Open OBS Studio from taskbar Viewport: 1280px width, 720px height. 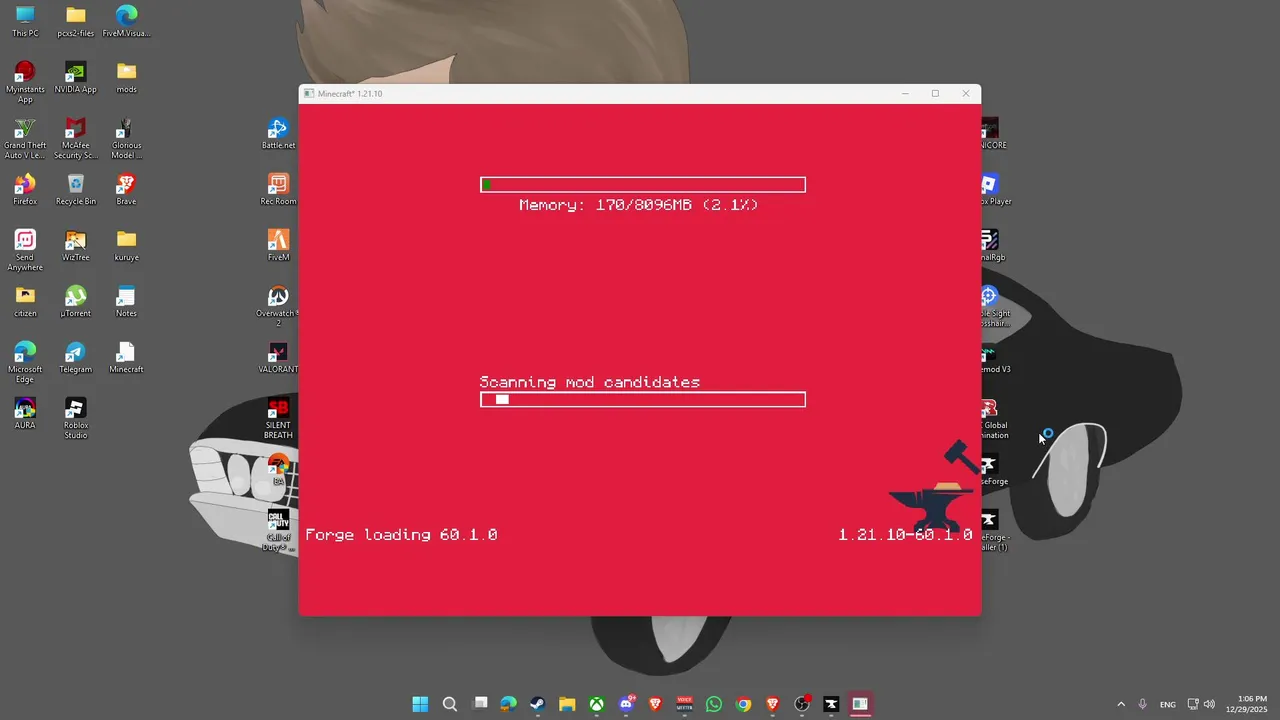click(x=802, y=704)
